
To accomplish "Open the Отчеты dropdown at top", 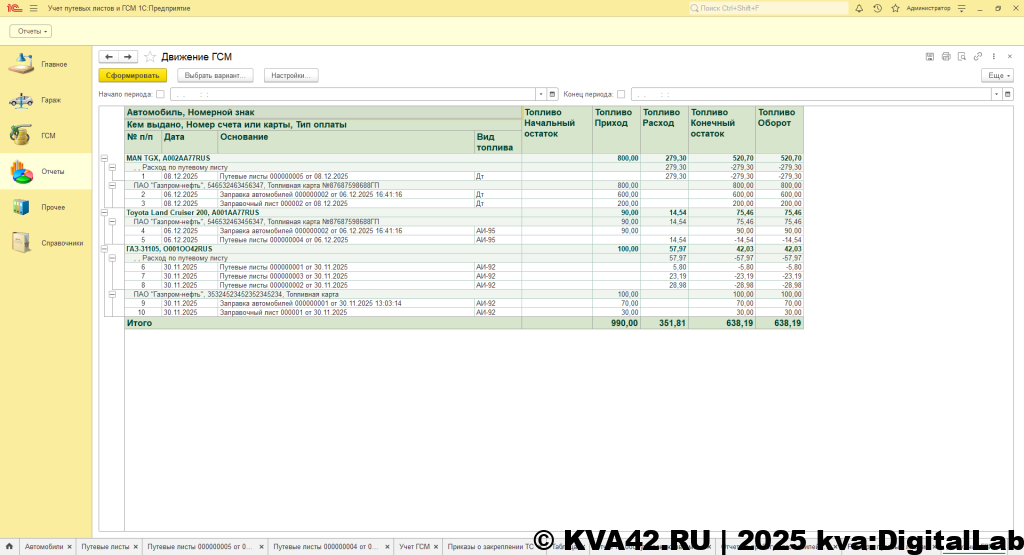I will (31, 31).
